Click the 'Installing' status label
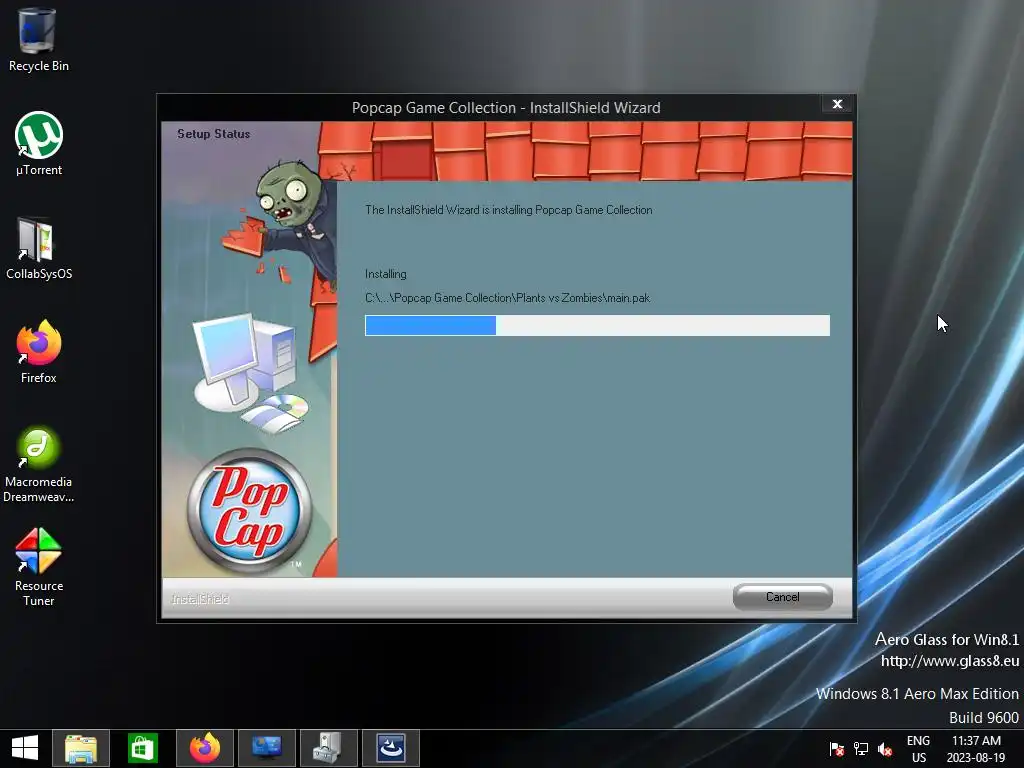Viewport: 1024px width, 768px height. (385, 274)
